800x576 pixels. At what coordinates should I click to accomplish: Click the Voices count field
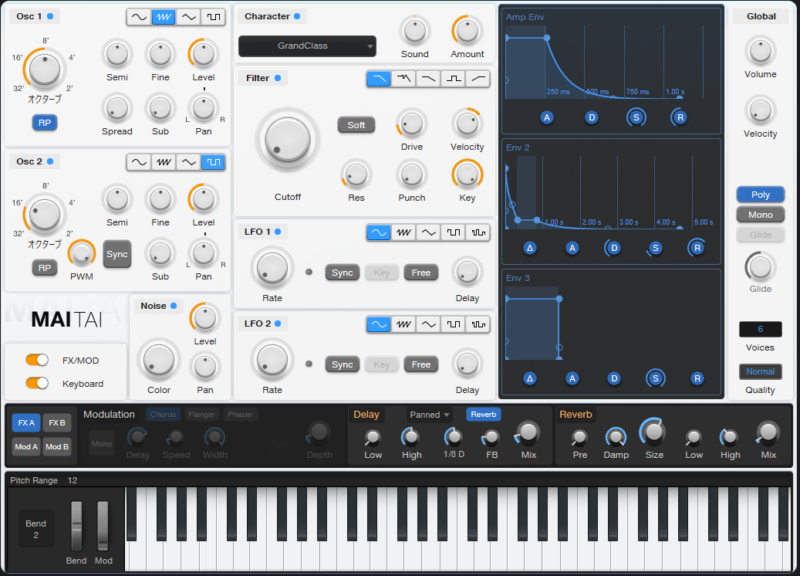point(760,329)
